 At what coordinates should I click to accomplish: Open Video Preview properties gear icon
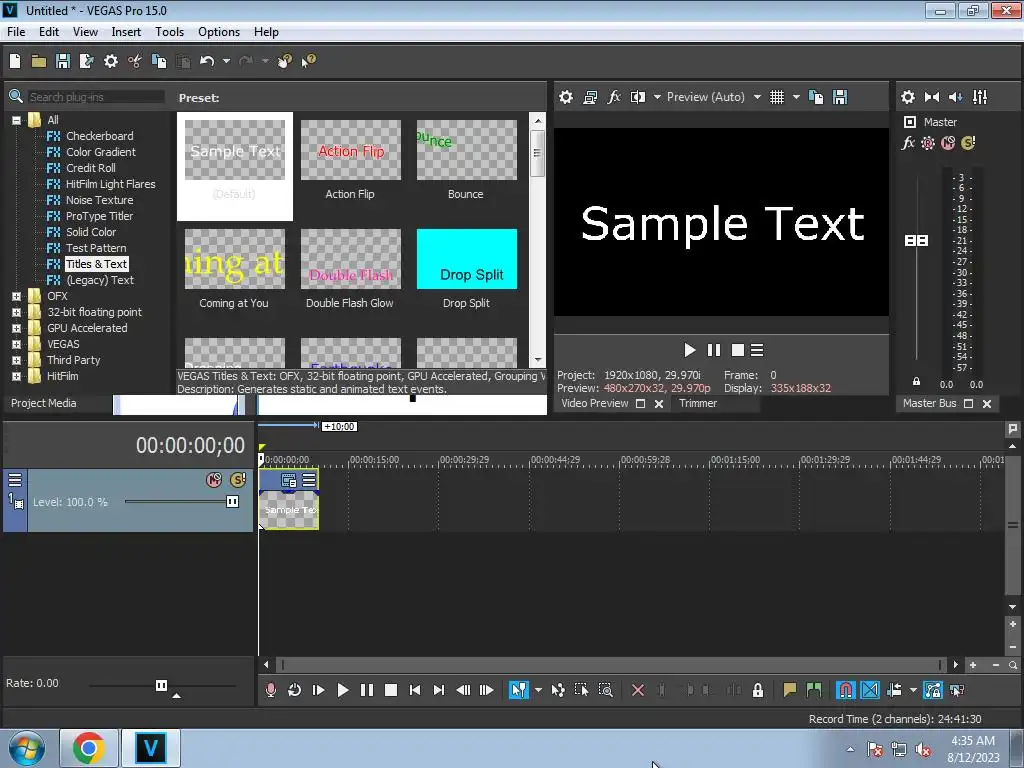566,97
